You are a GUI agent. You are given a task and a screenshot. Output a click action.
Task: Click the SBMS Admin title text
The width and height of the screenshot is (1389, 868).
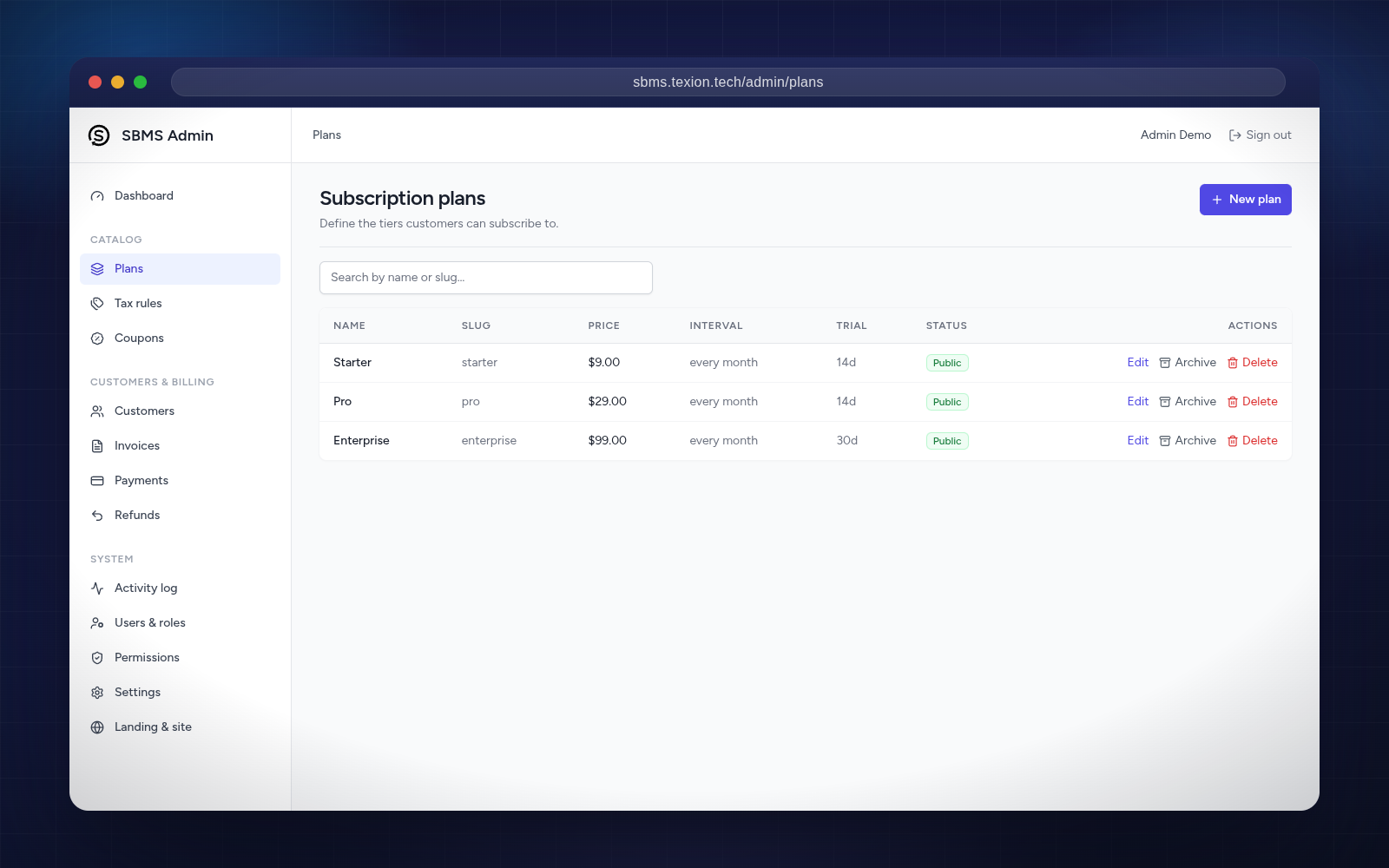(168, 135)
